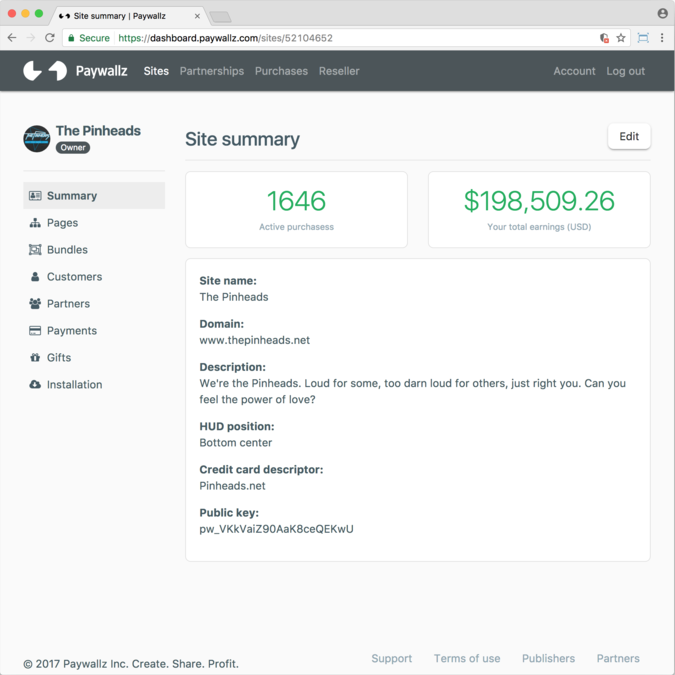675x675 pixels.
Task: Click The Pinheads site avatar
Action: pos(37,139)
